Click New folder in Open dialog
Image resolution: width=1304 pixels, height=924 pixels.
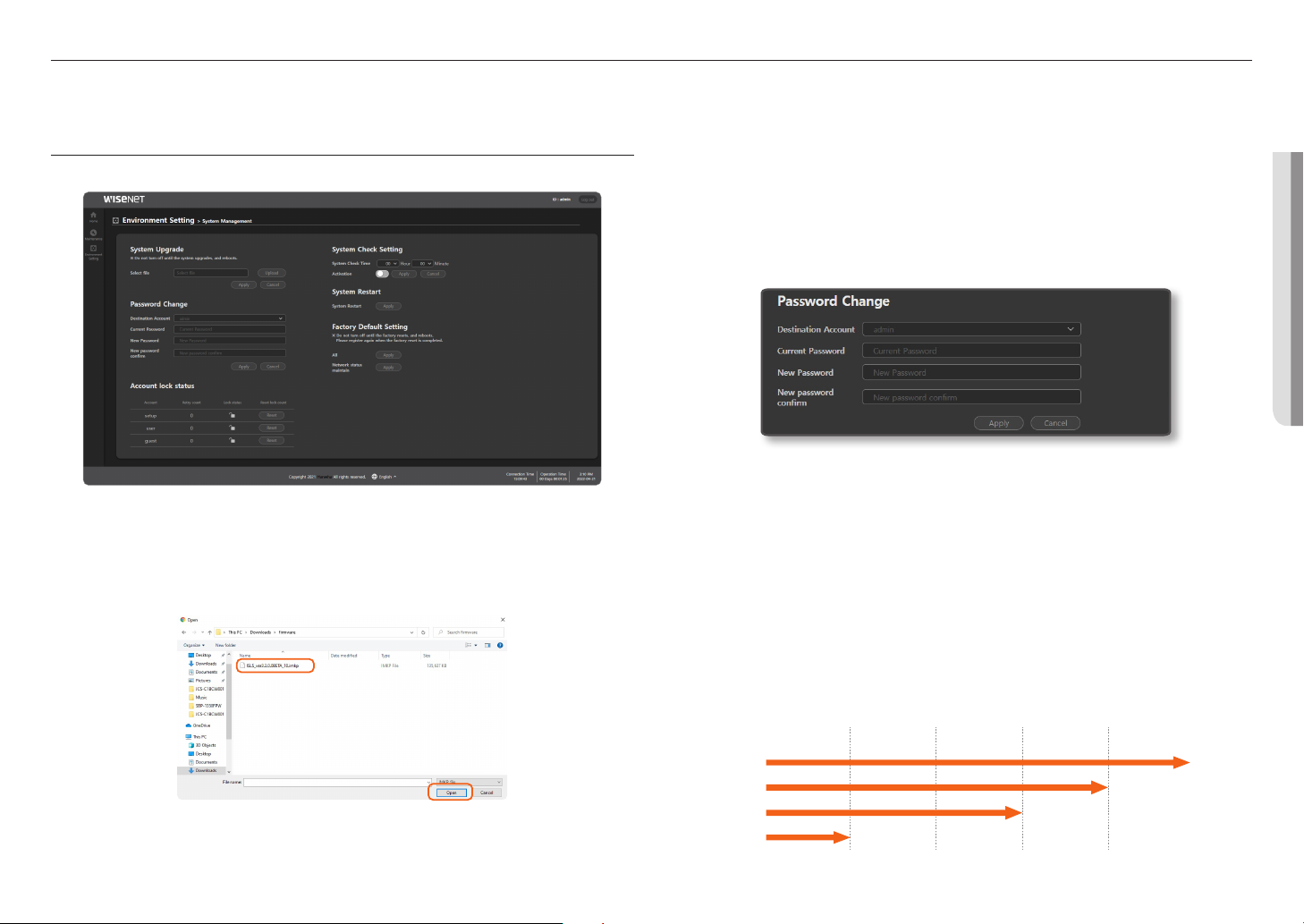[225, 645]
